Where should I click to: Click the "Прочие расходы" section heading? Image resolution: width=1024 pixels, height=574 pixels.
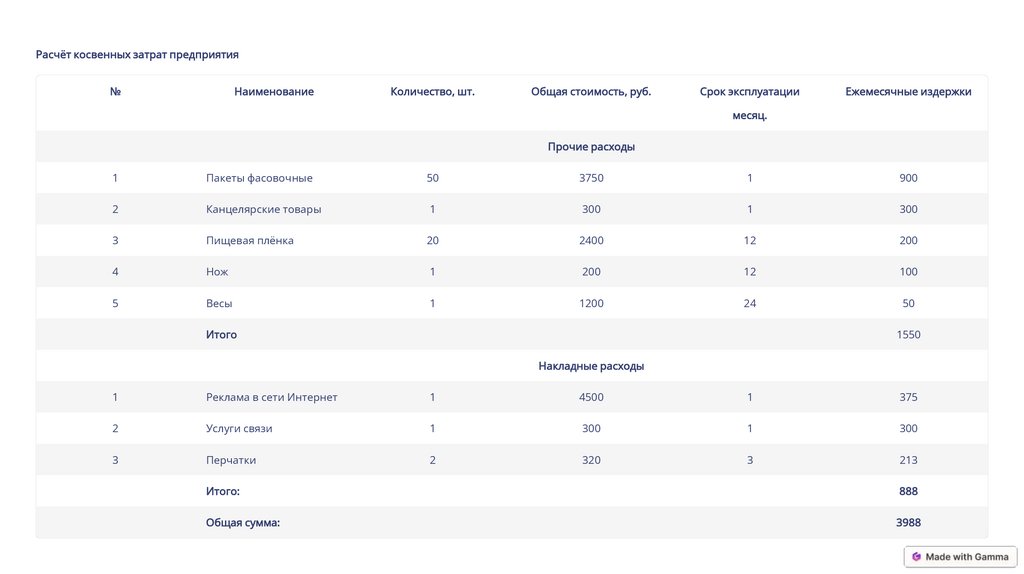[x=591, y=147]
